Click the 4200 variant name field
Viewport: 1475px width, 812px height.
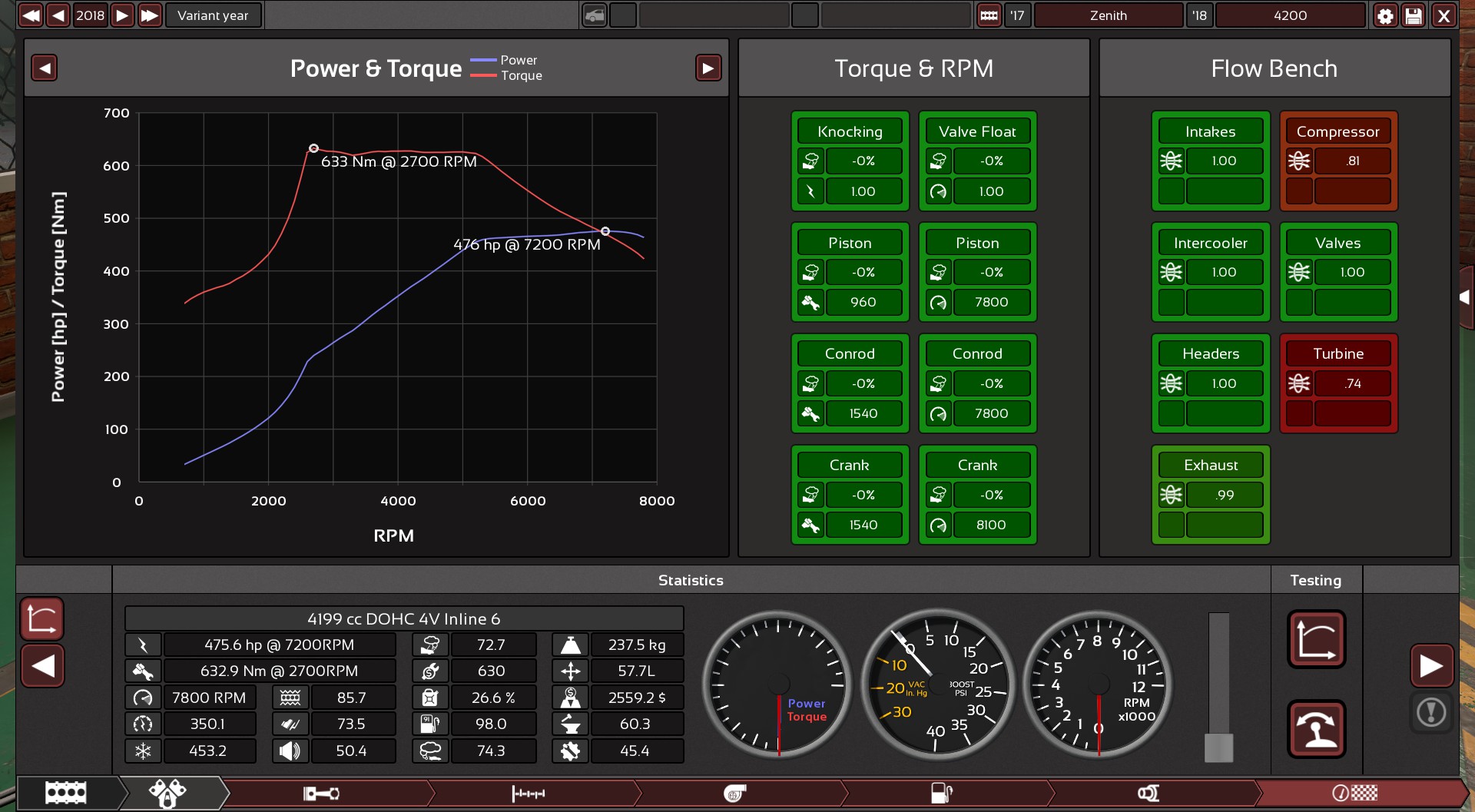[x=1290, y=15]
